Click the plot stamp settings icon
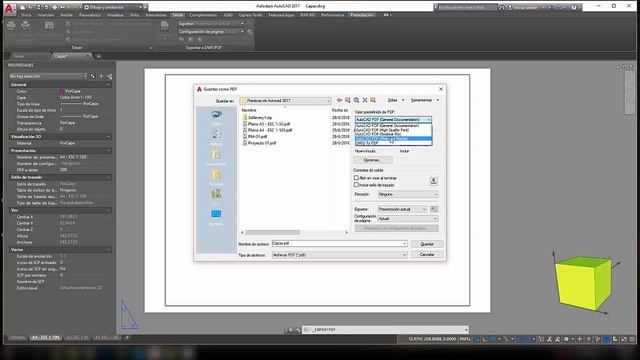The image size is (640, 360). tap(433, 181)
